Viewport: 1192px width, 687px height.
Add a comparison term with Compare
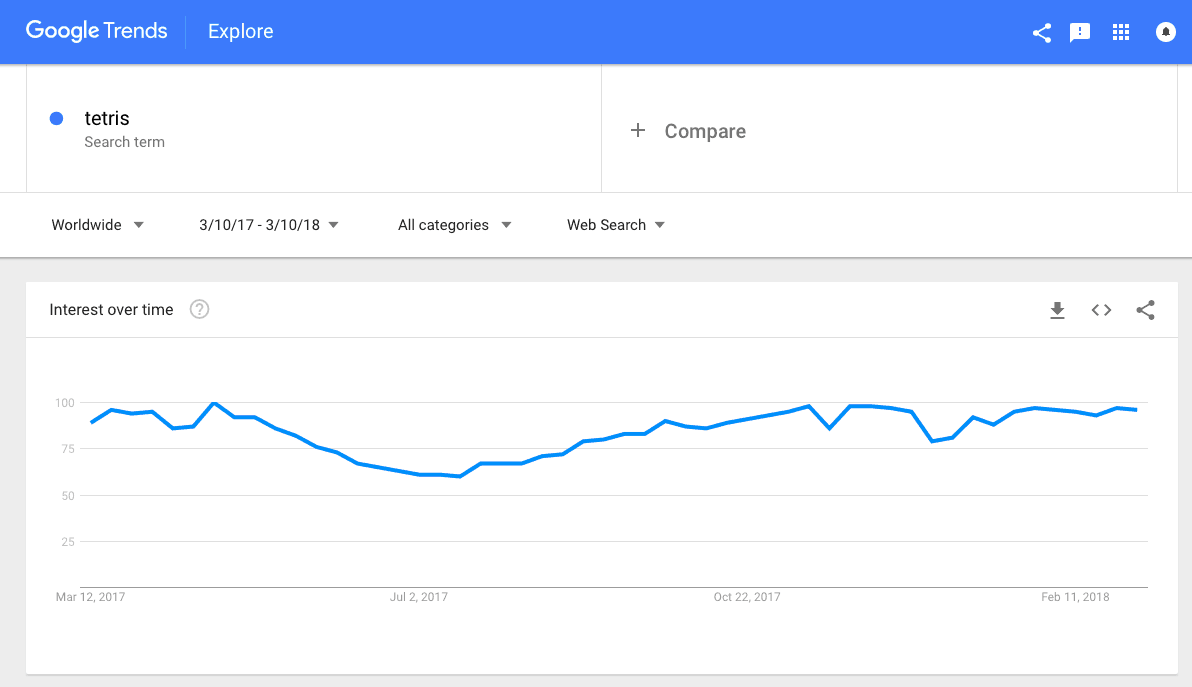coord(688,130)
